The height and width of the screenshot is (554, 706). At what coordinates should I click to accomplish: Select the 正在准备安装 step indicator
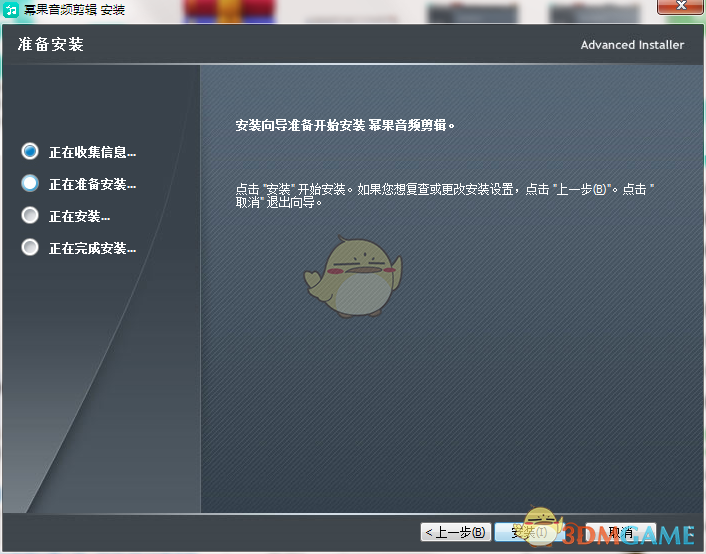point(30,183)
